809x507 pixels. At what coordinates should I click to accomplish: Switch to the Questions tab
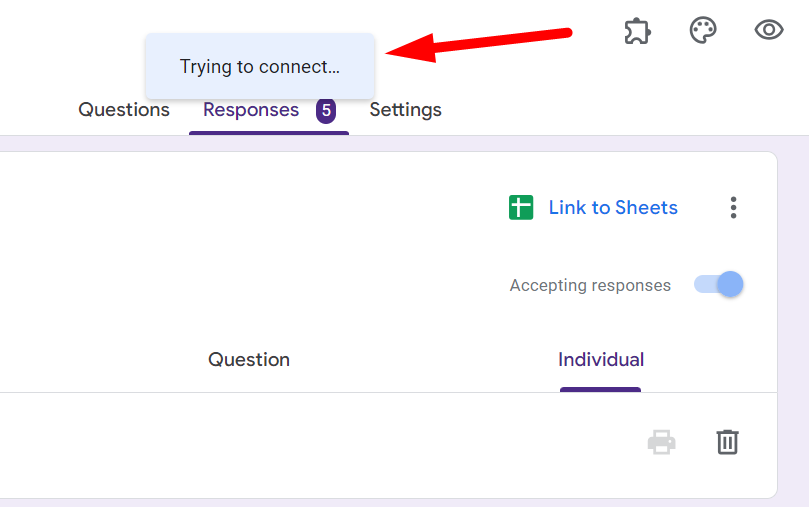(x=124, y=110)
